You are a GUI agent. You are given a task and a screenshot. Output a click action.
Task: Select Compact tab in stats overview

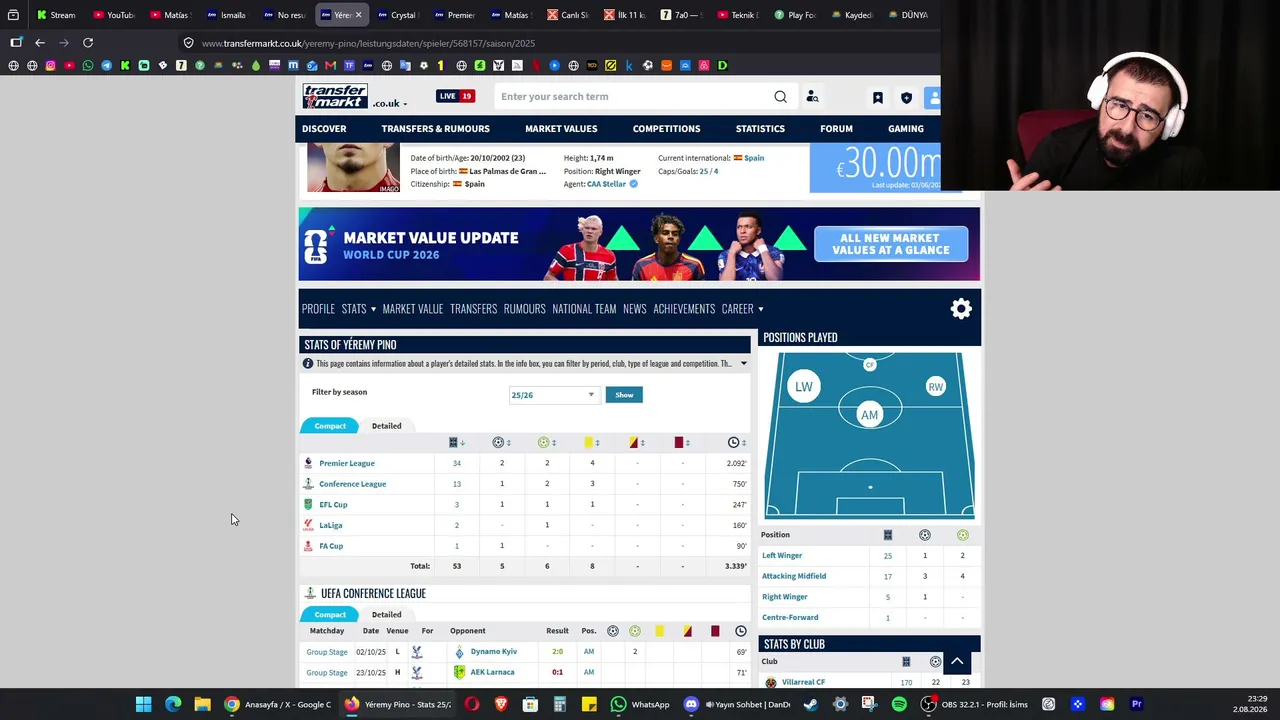(x=330, y=426)
